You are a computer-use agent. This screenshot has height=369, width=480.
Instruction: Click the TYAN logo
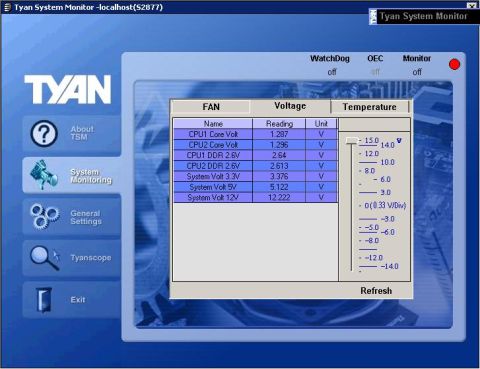click(68, 89)
